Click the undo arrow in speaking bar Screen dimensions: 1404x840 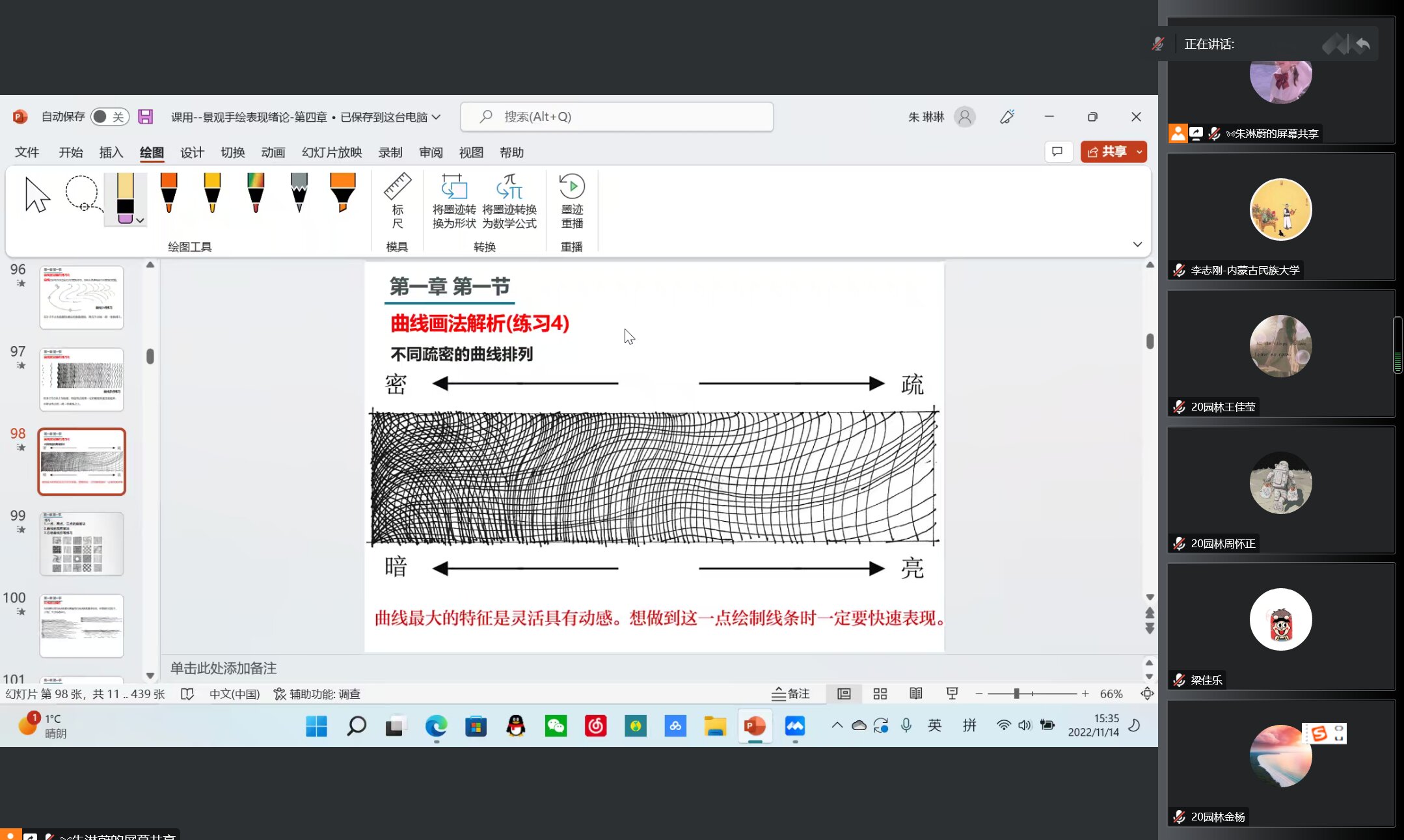[1363, 44]
